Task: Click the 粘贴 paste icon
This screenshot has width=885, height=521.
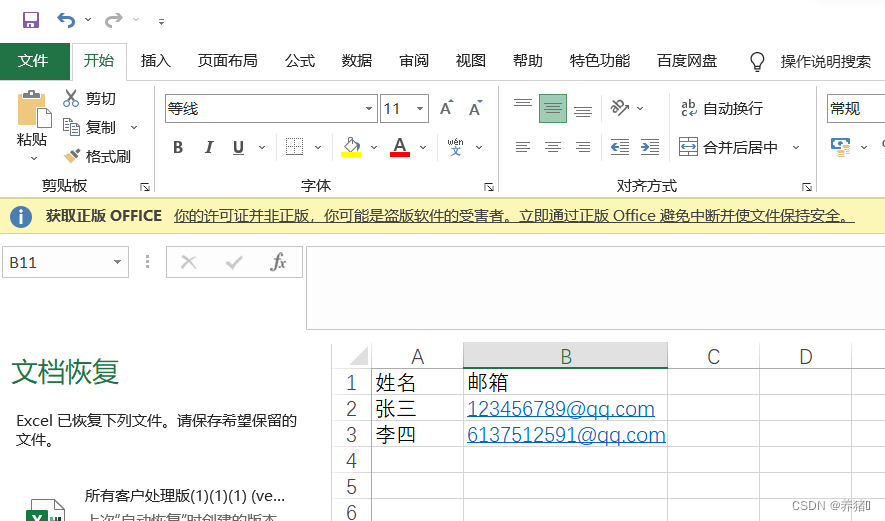Action: (x=32, y=109)
